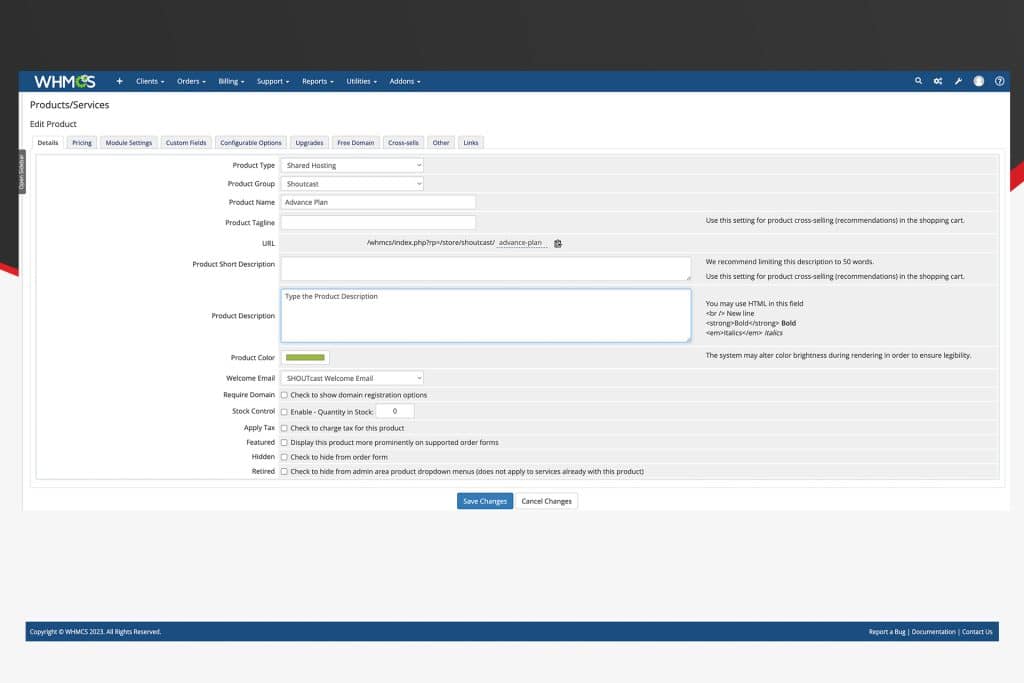Click the WHMCS logo
The image size is (1024, 683).
(65, 82)
